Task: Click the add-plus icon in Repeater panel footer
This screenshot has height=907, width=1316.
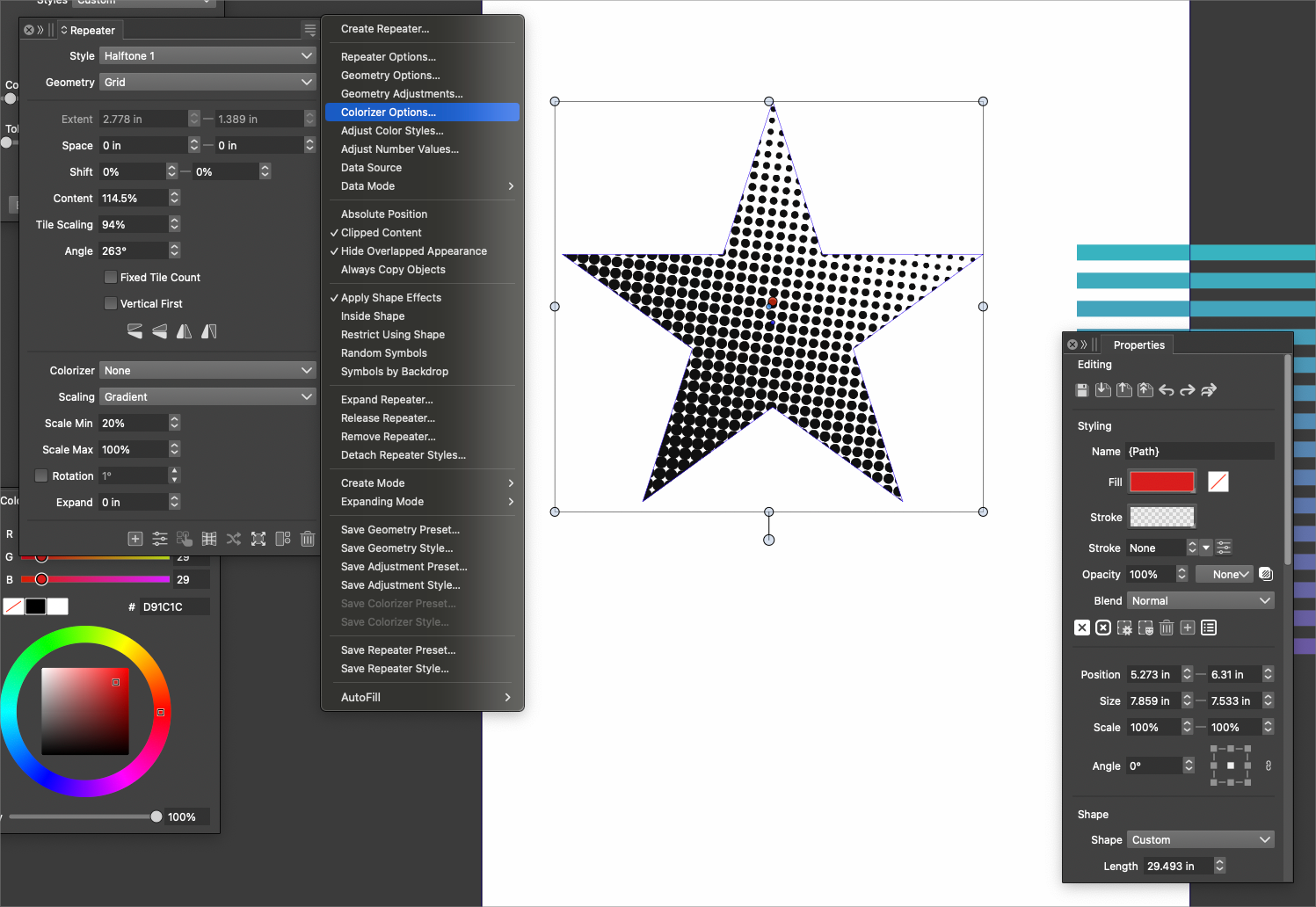Action: click(135, 539)
